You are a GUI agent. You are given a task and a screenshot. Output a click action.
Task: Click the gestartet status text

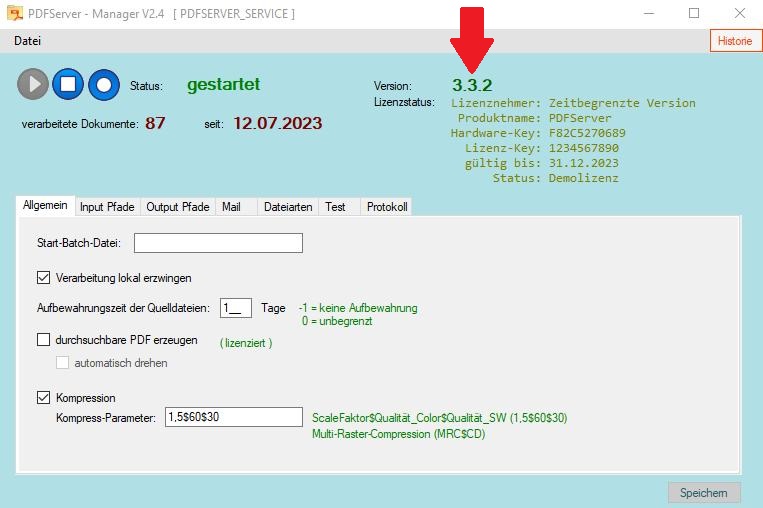point(223,84)
